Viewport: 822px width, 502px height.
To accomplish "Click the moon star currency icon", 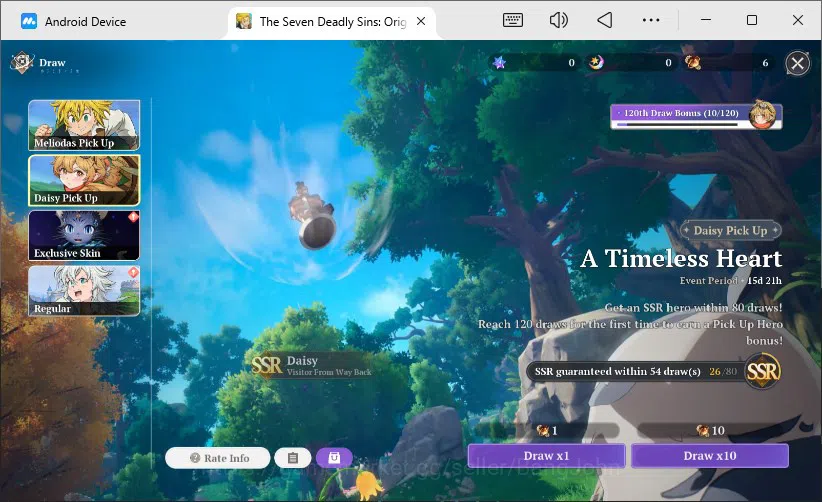I will pyautogui.click(x=596, y=63).
